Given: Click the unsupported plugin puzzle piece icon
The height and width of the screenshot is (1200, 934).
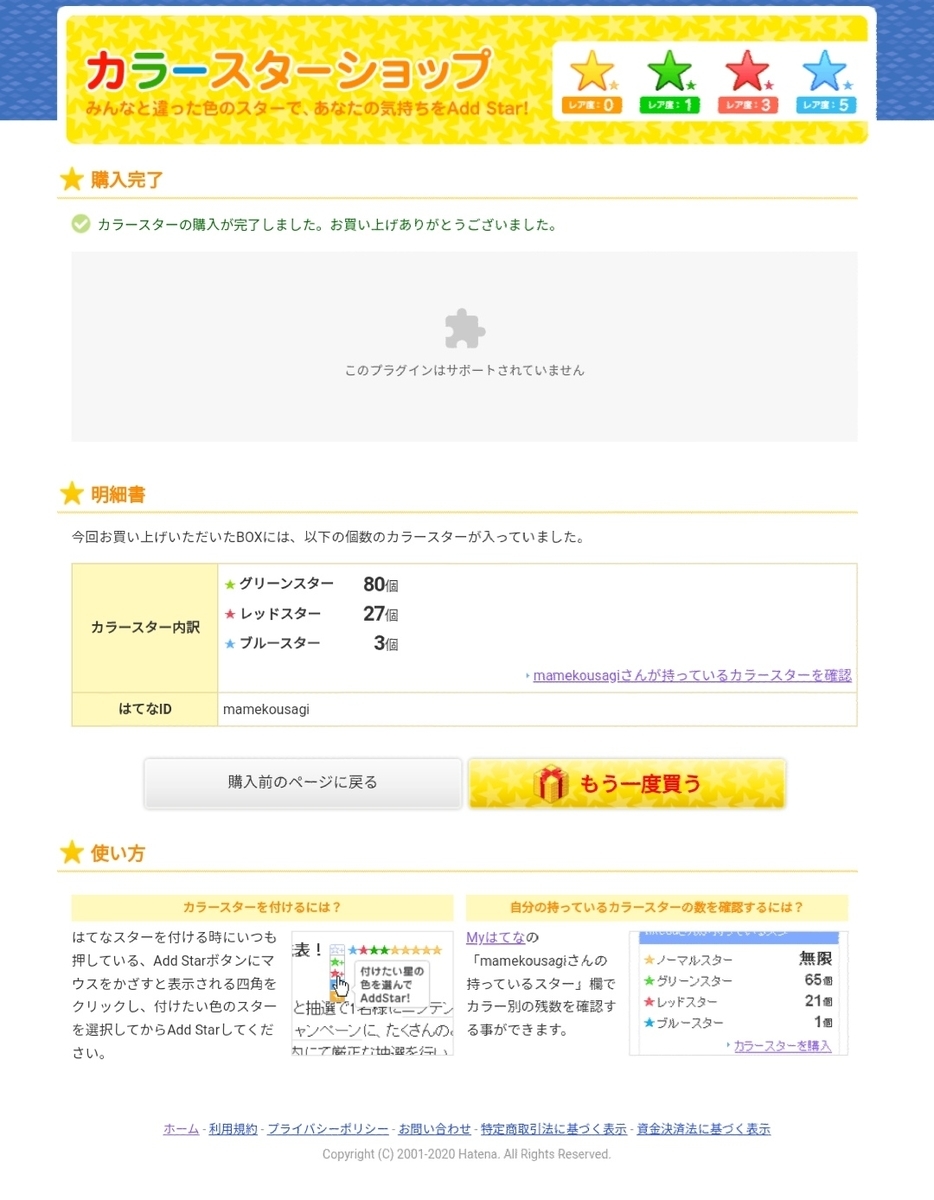Looking at the screenshot, I should coord(464,328).
